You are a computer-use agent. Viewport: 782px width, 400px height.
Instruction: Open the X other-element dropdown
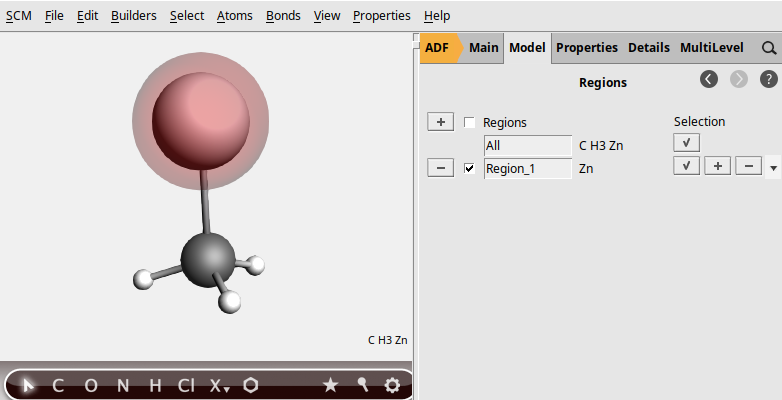[219, 385]
